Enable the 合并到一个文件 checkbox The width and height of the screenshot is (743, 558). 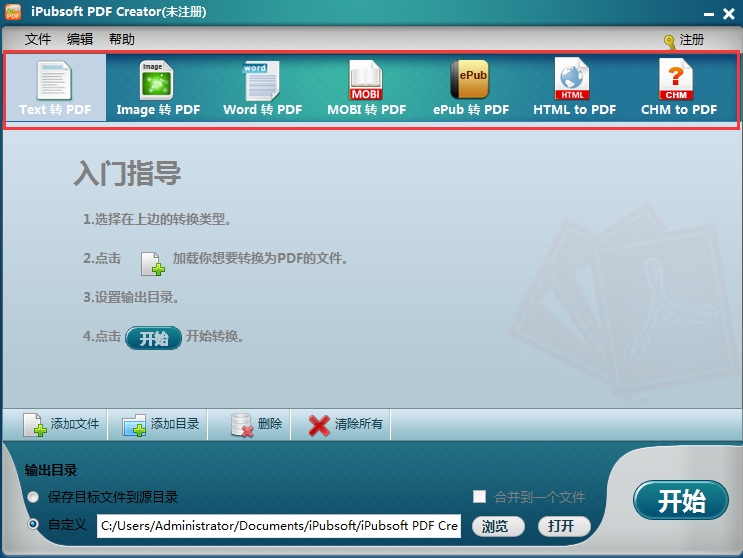click(x=479, y=496)
